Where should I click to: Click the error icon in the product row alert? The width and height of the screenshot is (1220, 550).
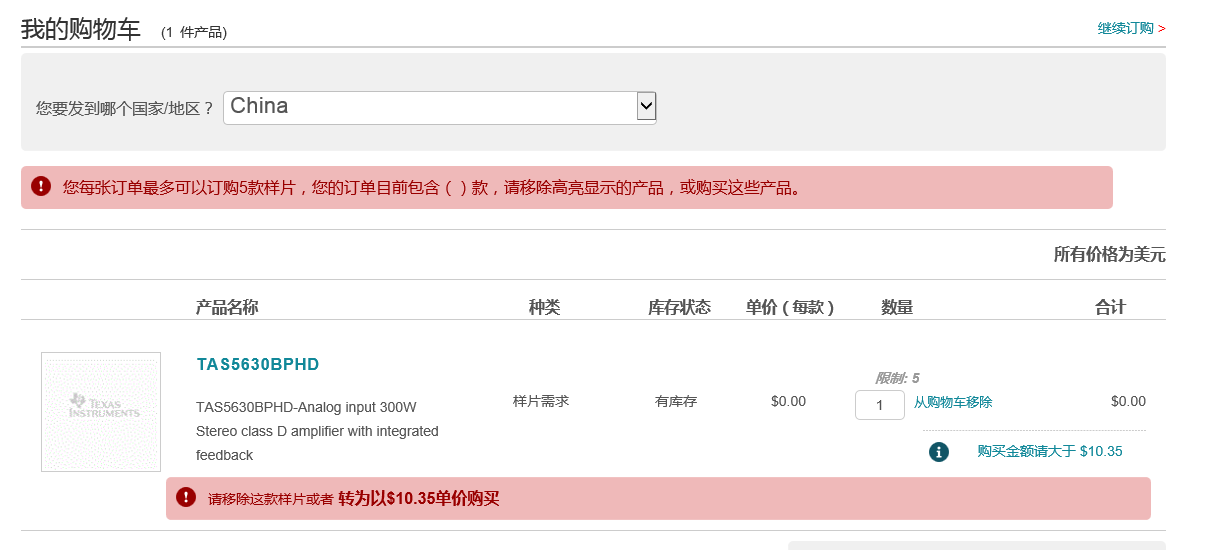coord(186,497)
